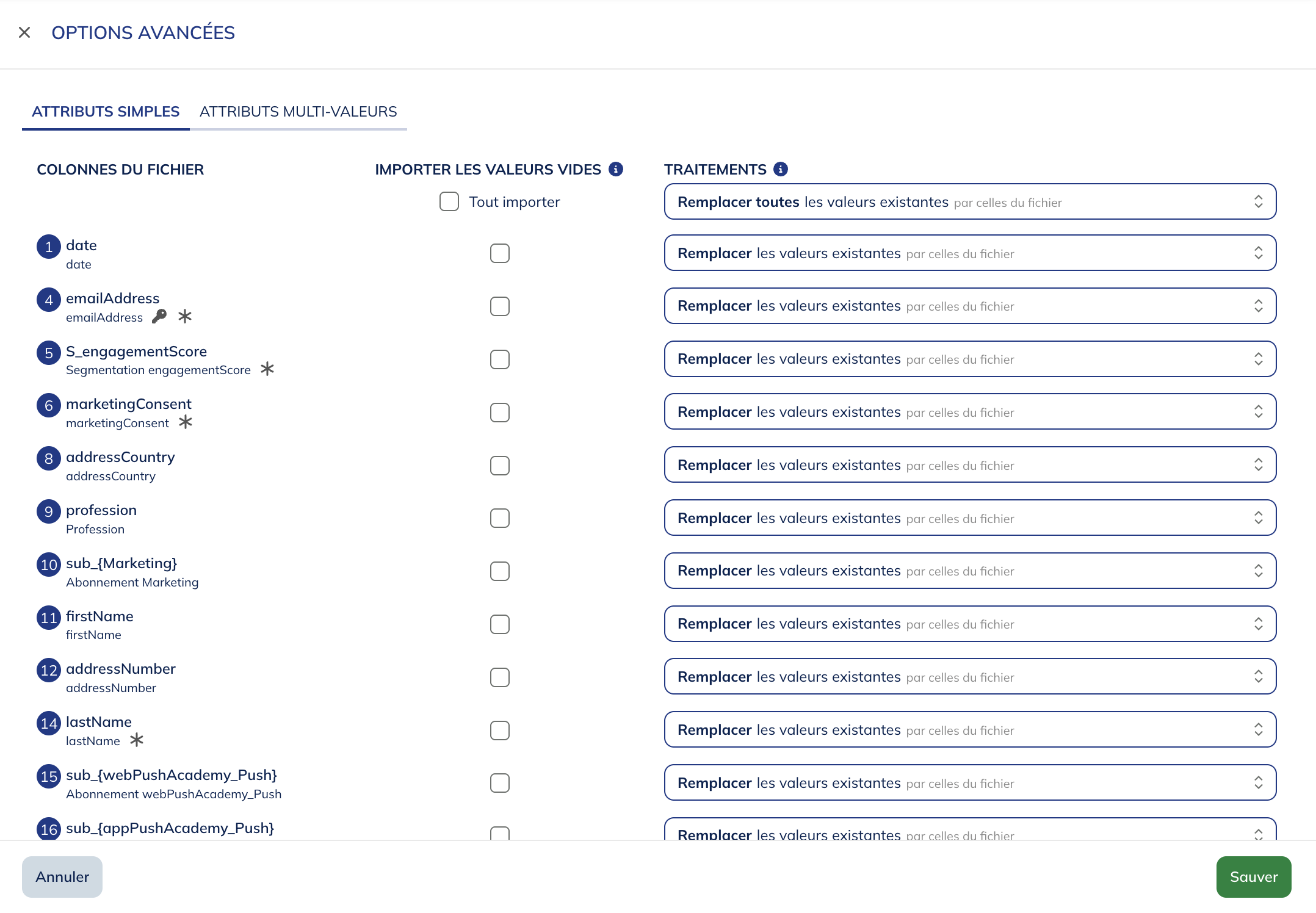Click the asterisk beside lastName
Viewport: 1316px width, 913px height.
pyautogui.click(x=138, y=740)
